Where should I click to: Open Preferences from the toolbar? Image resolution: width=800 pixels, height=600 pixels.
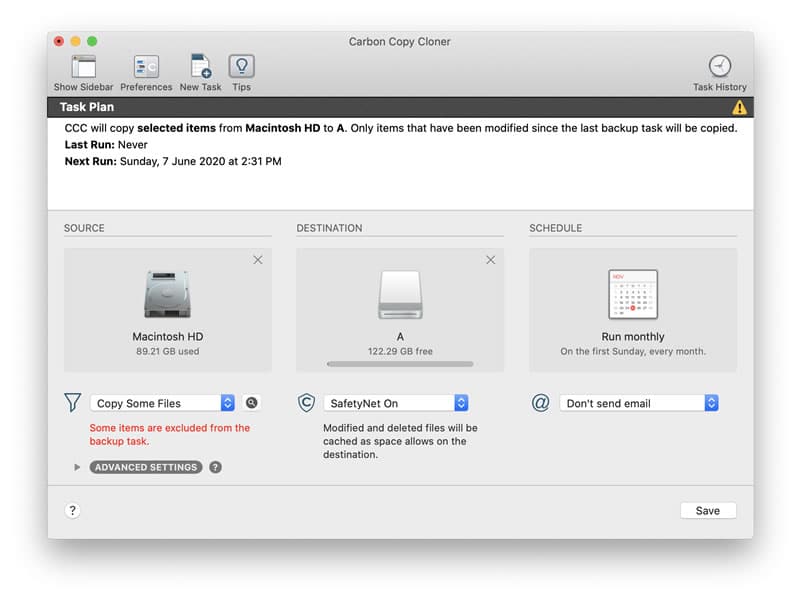pyautogui.click(x=146, y=67)
